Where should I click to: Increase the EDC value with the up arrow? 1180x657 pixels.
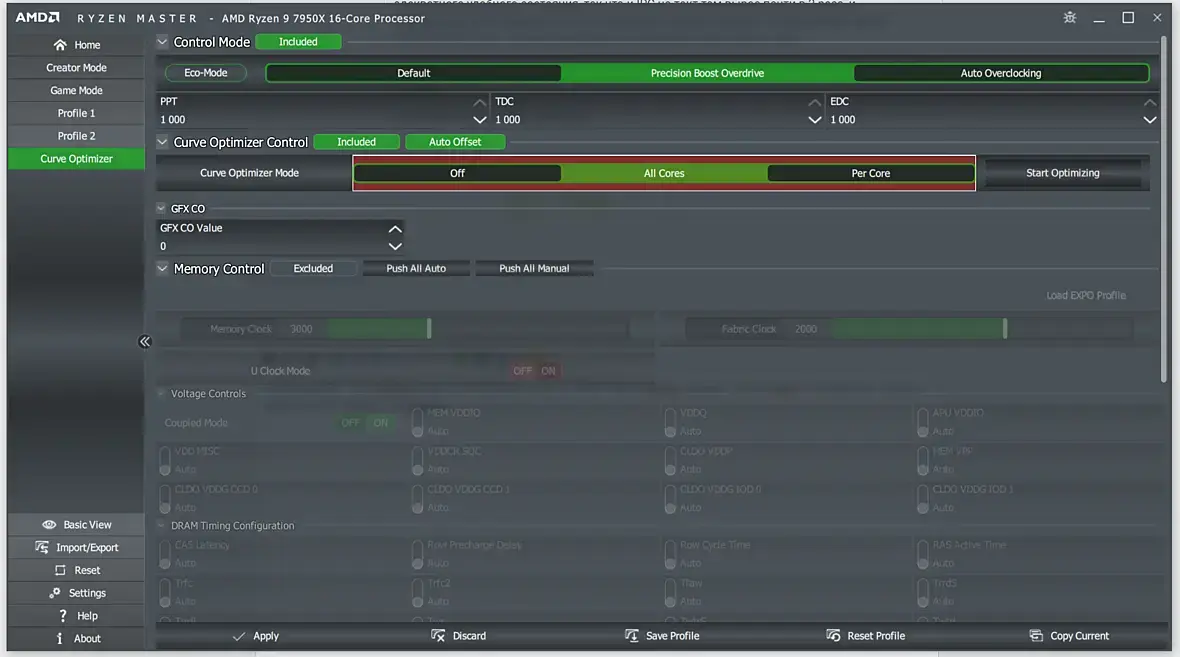pyautogui.click(x=1149, y=102)
